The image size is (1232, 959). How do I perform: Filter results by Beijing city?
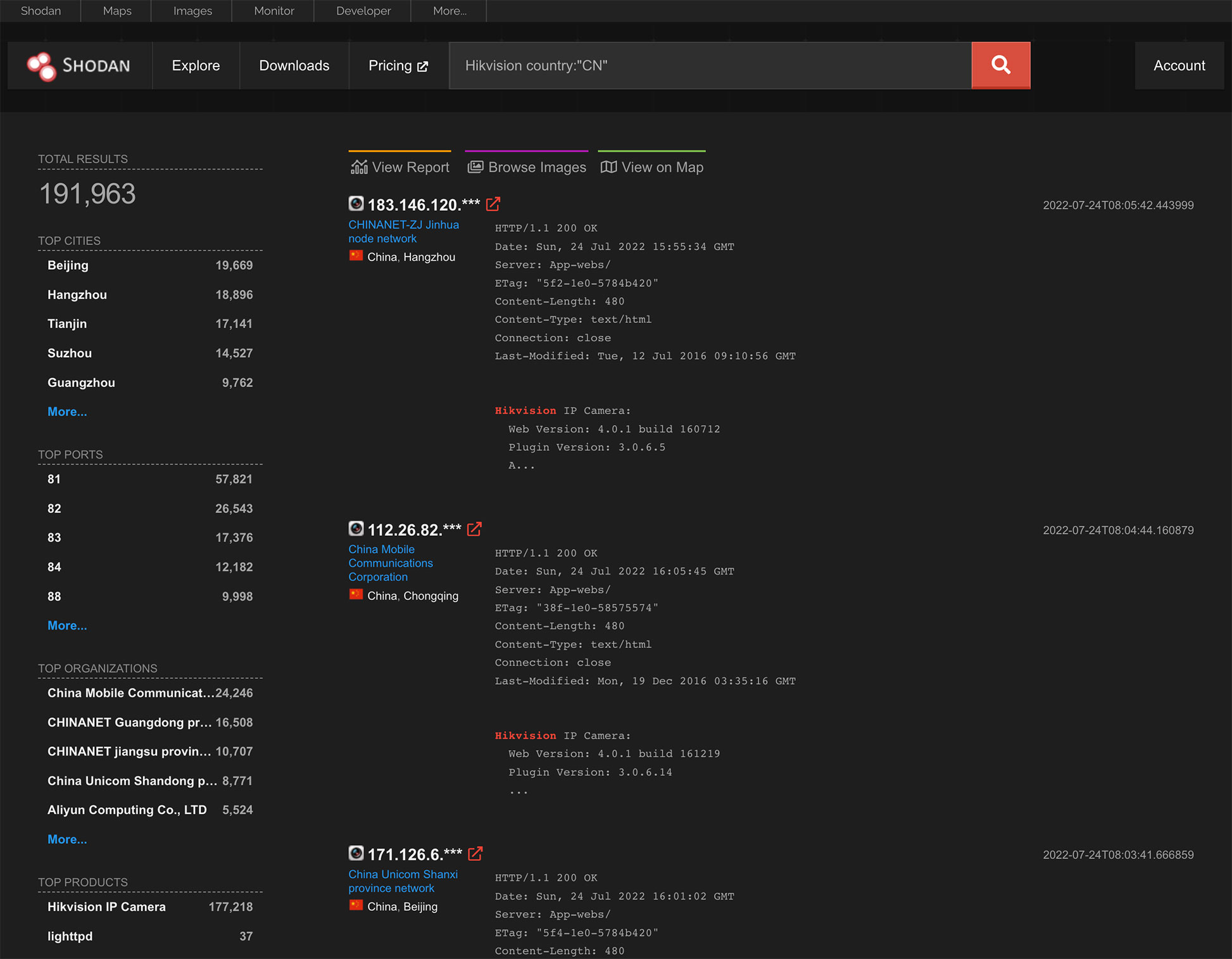tap(68, 265)
